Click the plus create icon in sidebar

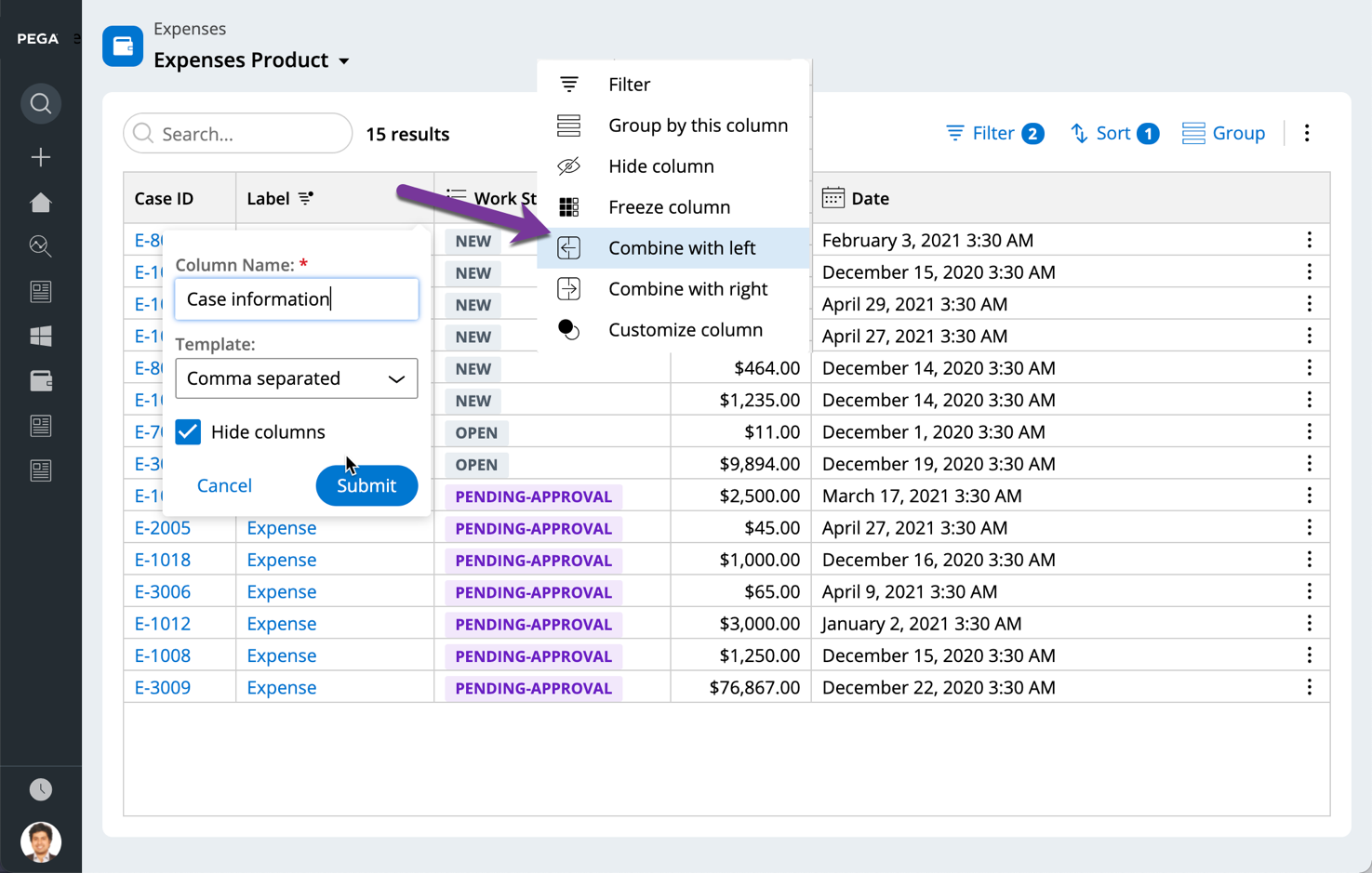point(40,157)
